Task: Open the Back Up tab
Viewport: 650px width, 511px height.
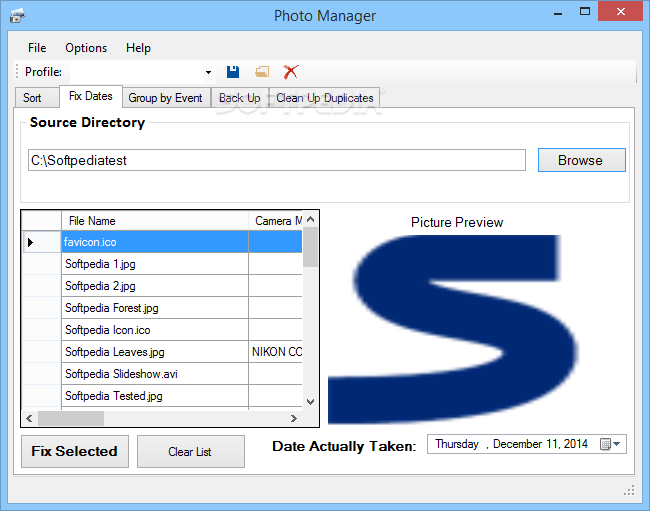Action: pyautogui.click(x=240, y=98)
